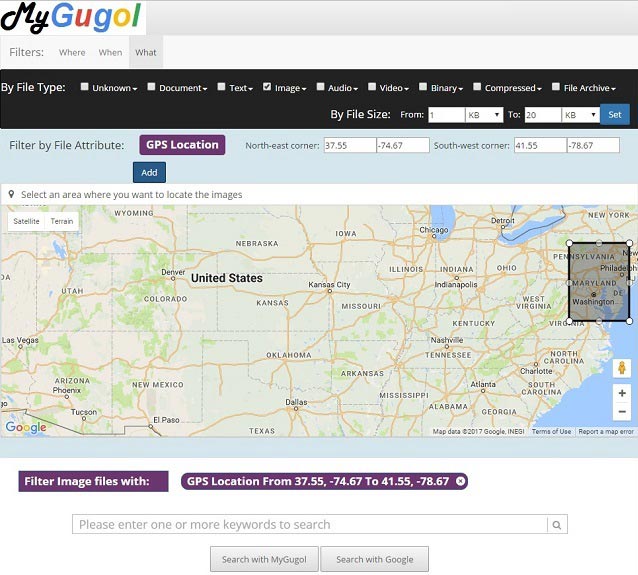
Task: Check the Compressed file type checkbox
Action: click(x=477, y=87)
